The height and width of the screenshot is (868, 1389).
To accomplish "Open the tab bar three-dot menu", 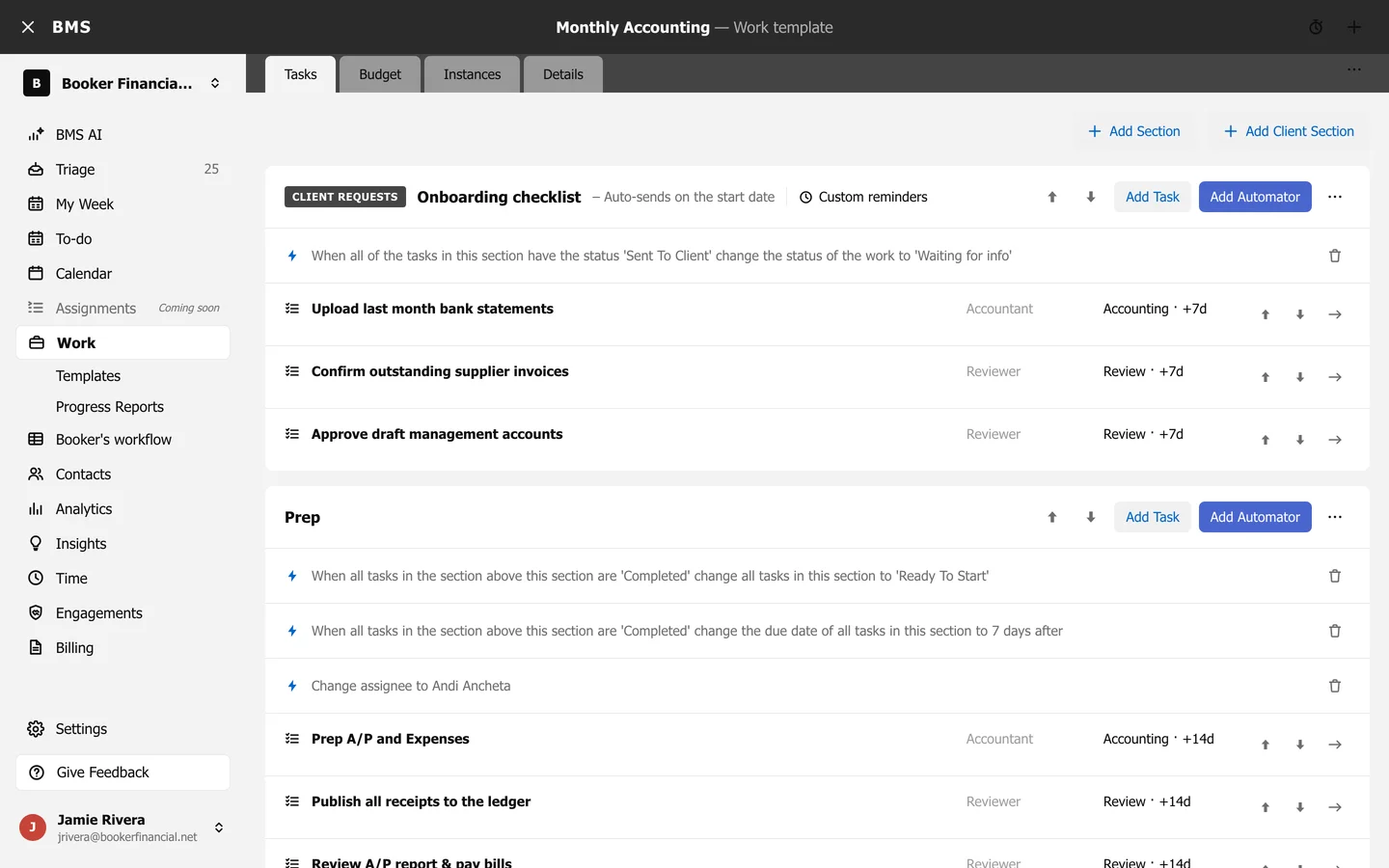I will point(1354,69).
